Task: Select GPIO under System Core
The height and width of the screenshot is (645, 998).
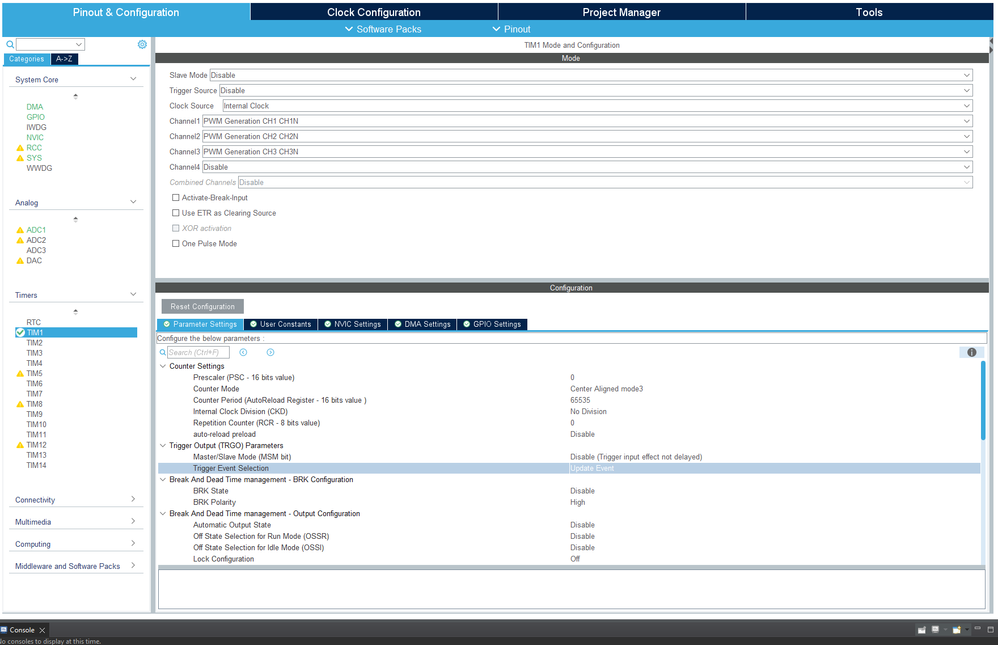Action: pyautogui.click(x=36, y=117)
